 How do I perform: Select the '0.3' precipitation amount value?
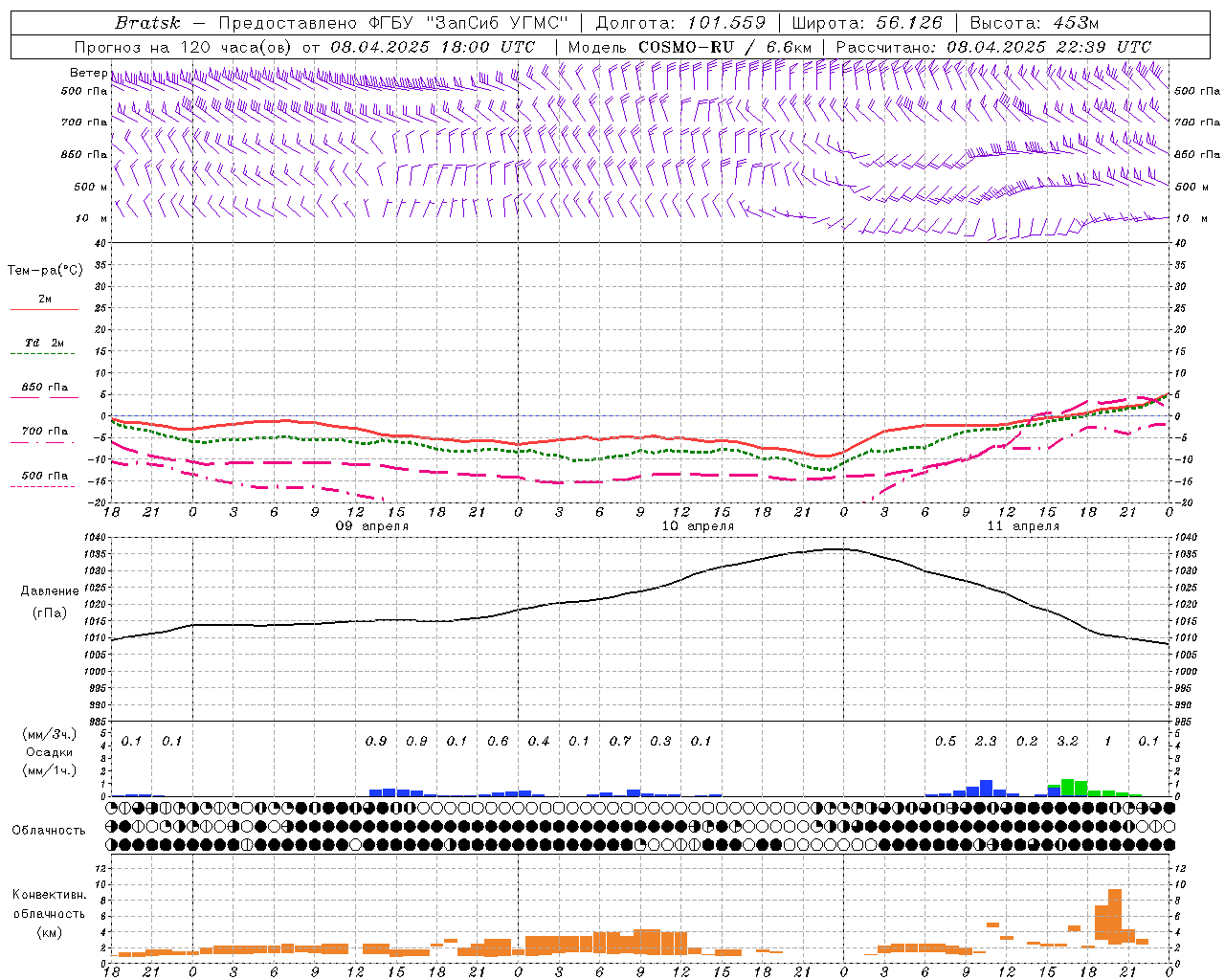coord(660,742)
